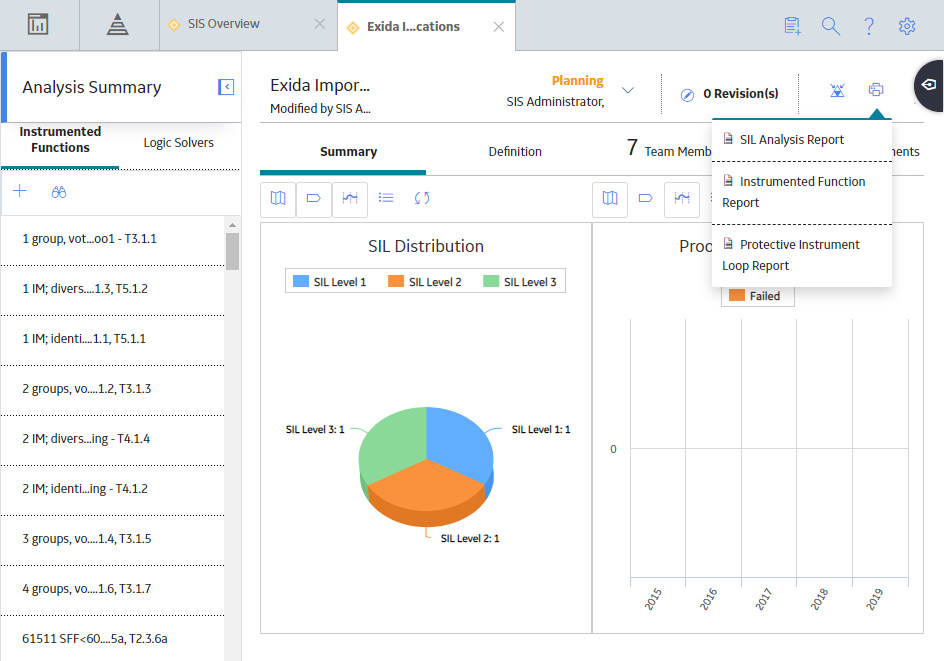Click the chart marker icon in right chart toolbar
Screen dimensions: 944x661
coord(682,199)
